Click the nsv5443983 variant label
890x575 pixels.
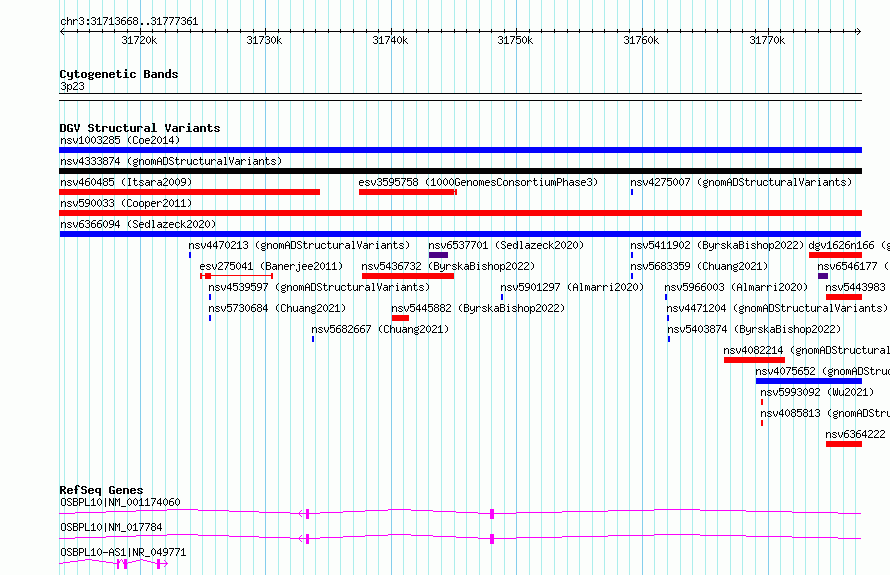pos(855,287)
